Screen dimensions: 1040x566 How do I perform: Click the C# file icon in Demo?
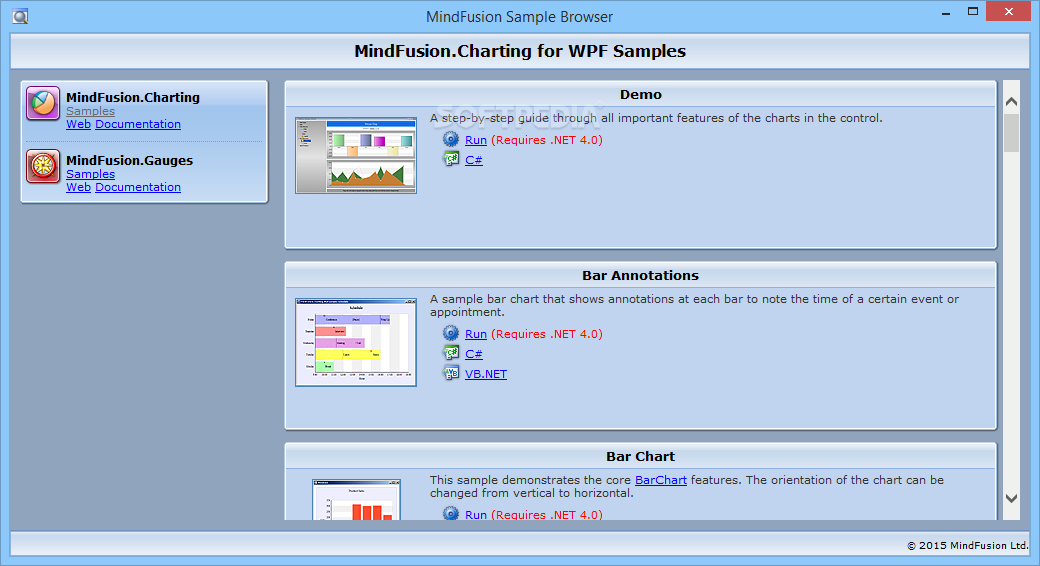click(x=451, y=159)
